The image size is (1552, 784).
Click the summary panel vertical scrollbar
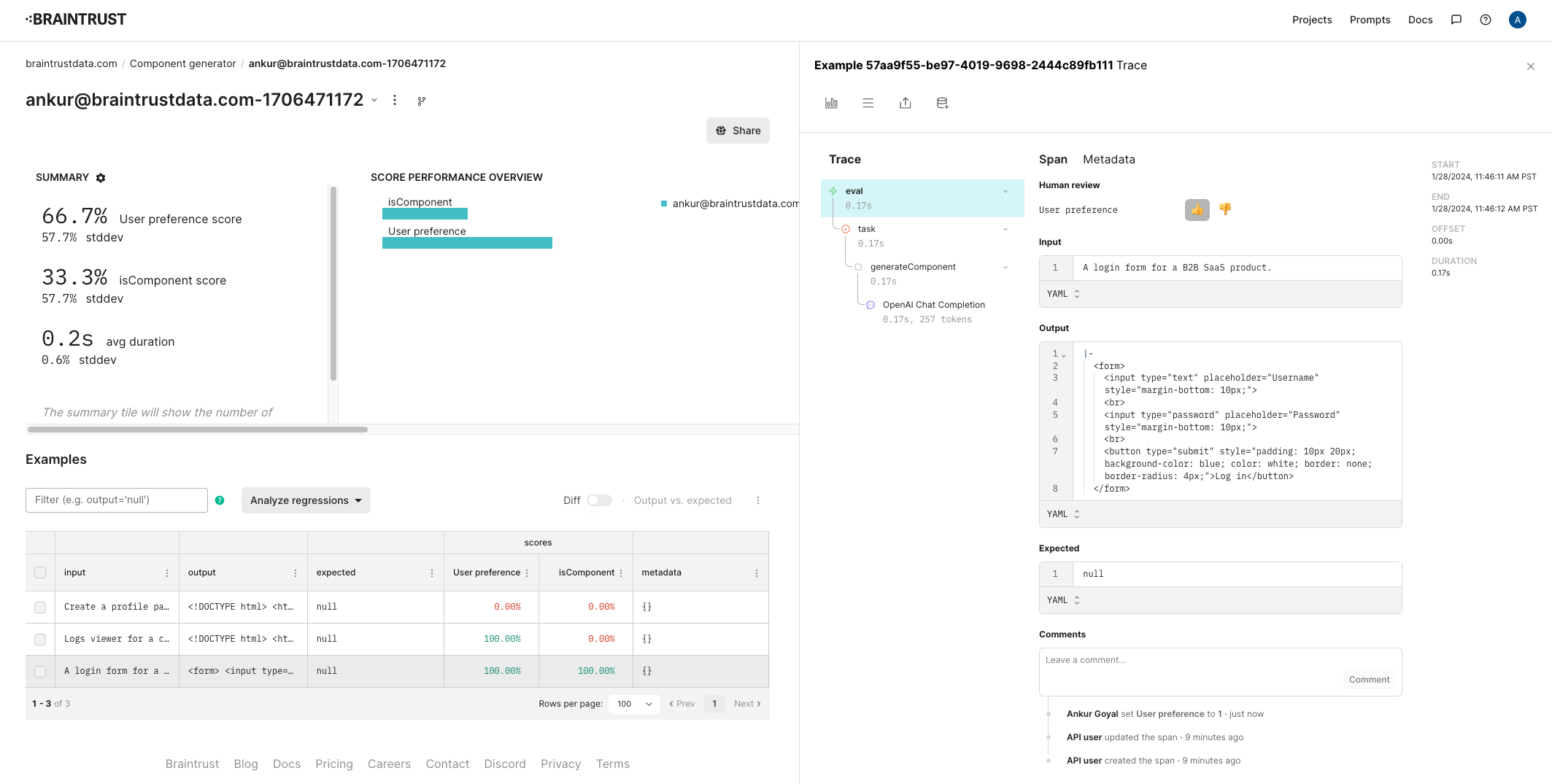point(333,284)
